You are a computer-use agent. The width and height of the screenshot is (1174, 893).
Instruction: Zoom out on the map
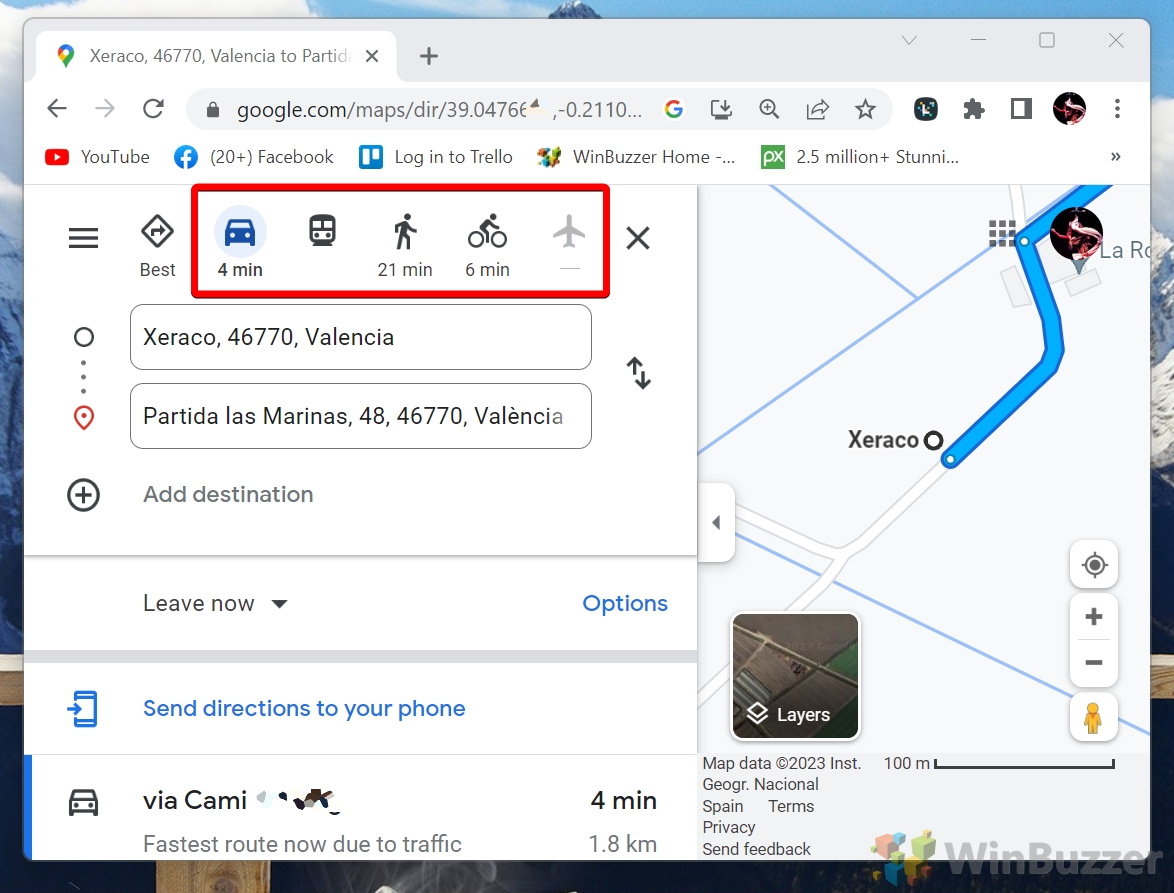click(1094, 662)
